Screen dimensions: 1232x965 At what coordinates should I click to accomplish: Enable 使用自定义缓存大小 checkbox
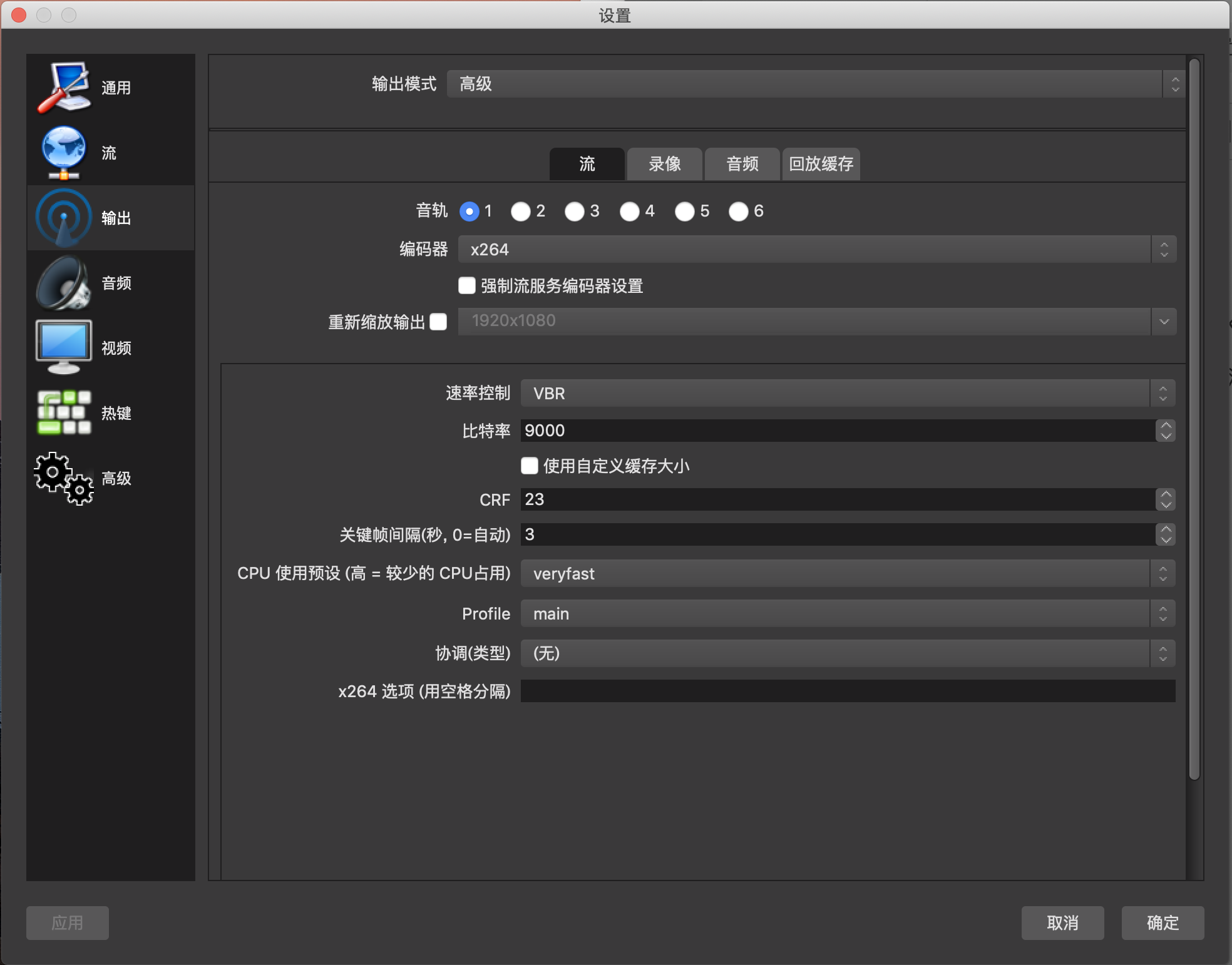530,466
